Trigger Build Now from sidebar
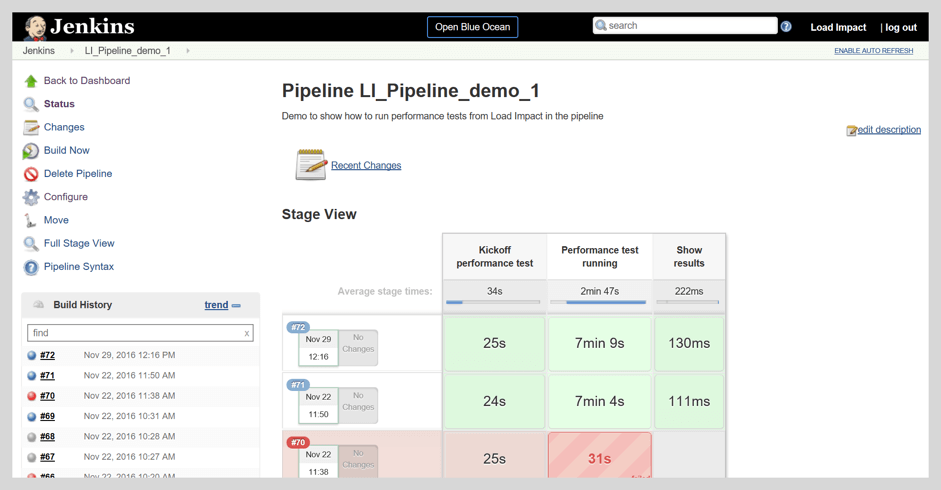 [67, 150]
